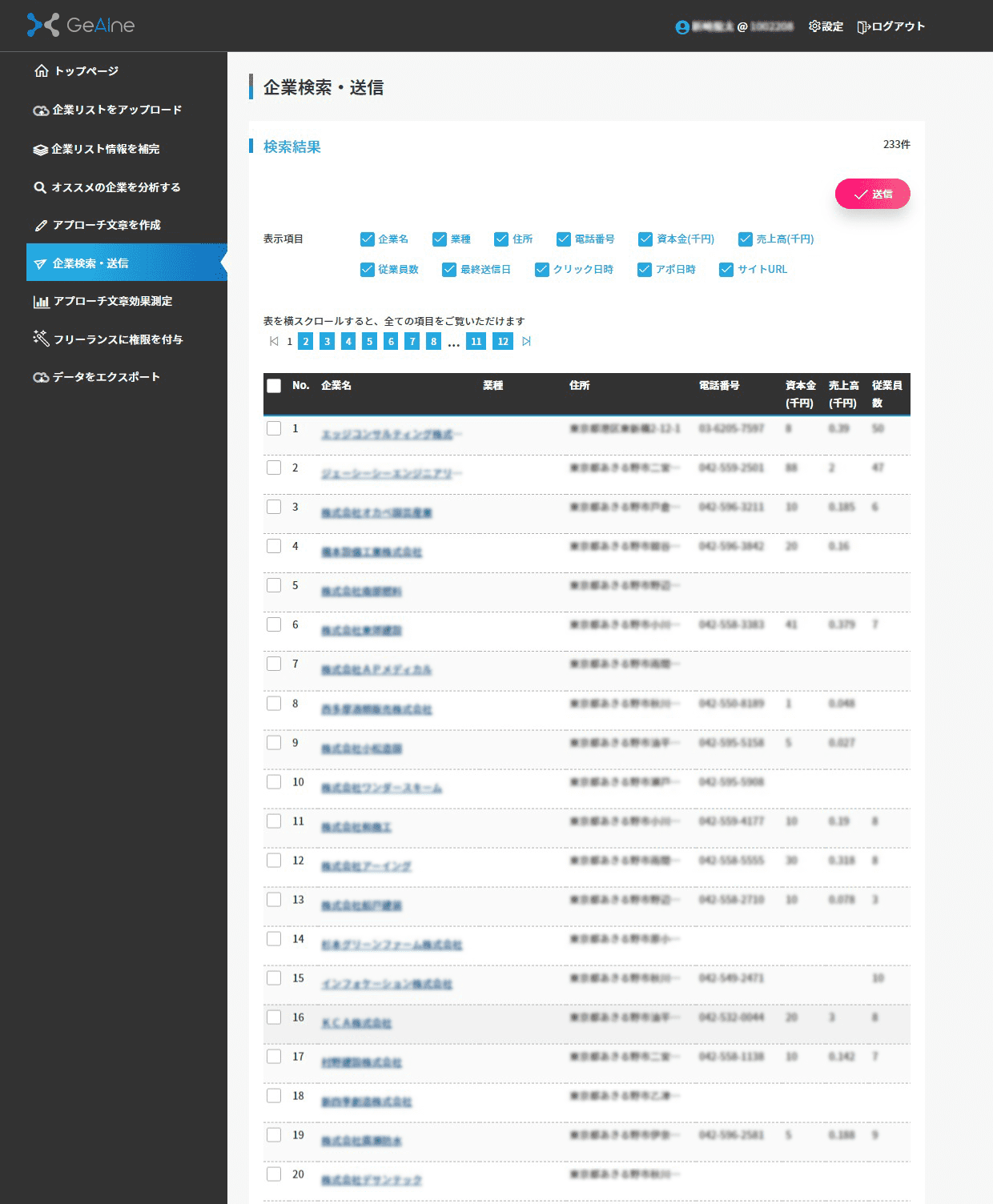
Task: Toggle the 企業名 column checkbox
Action: pos(368,239)
